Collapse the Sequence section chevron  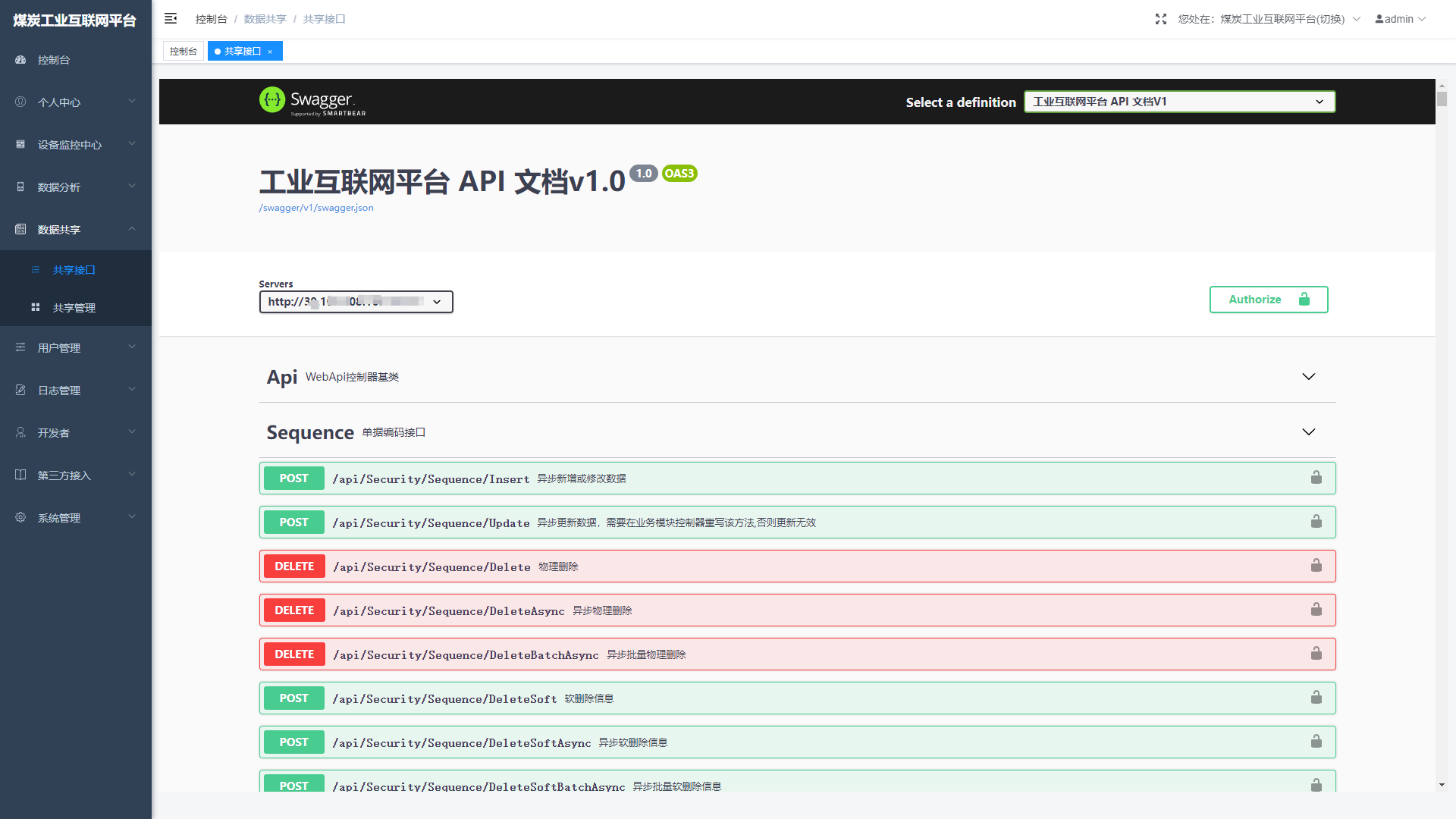coord(1308,432)
